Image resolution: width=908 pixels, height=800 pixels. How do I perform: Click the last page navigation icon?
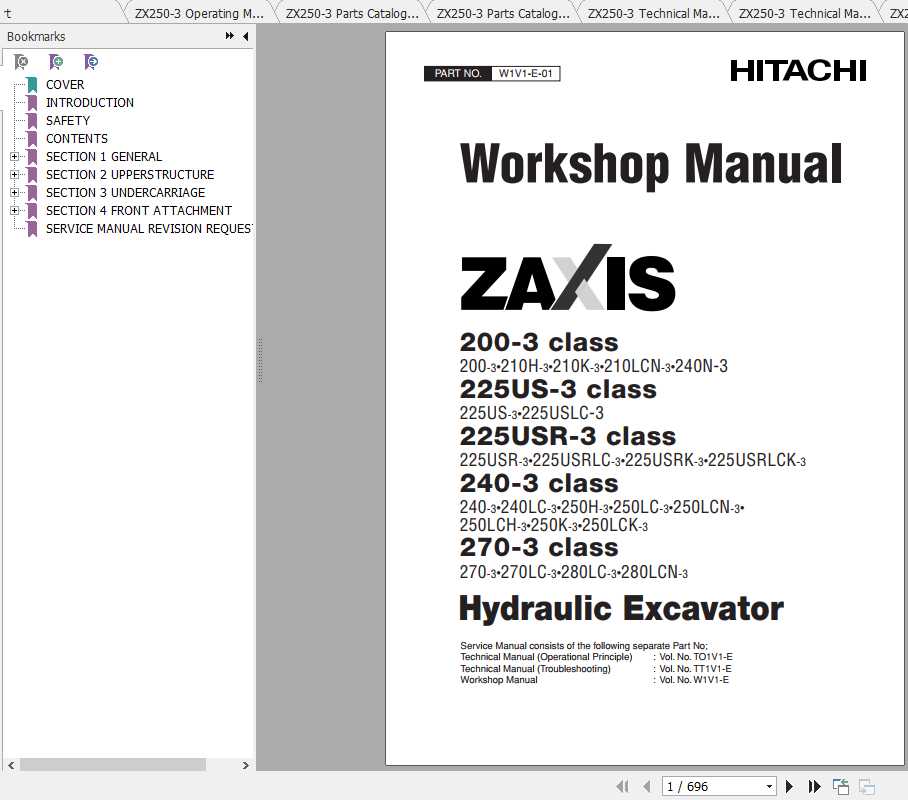tap(815, 785)
